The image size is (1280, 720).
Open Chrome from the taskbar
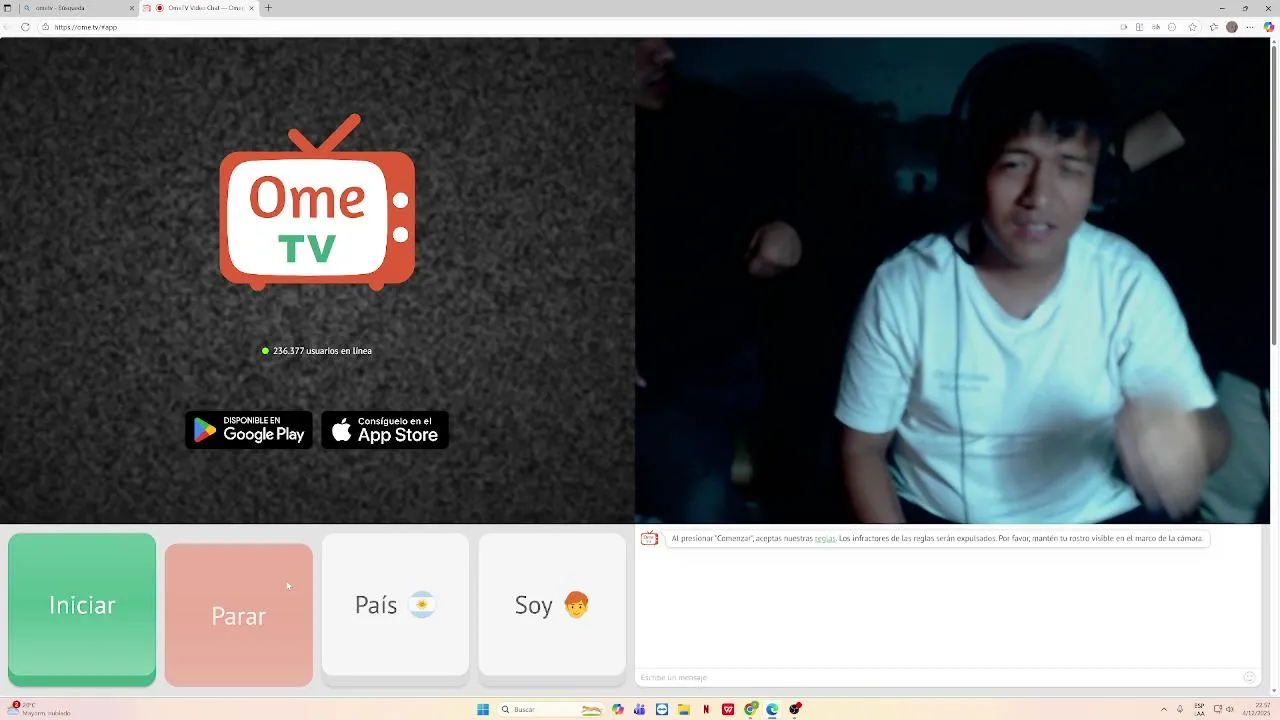[x=750, y=709]
